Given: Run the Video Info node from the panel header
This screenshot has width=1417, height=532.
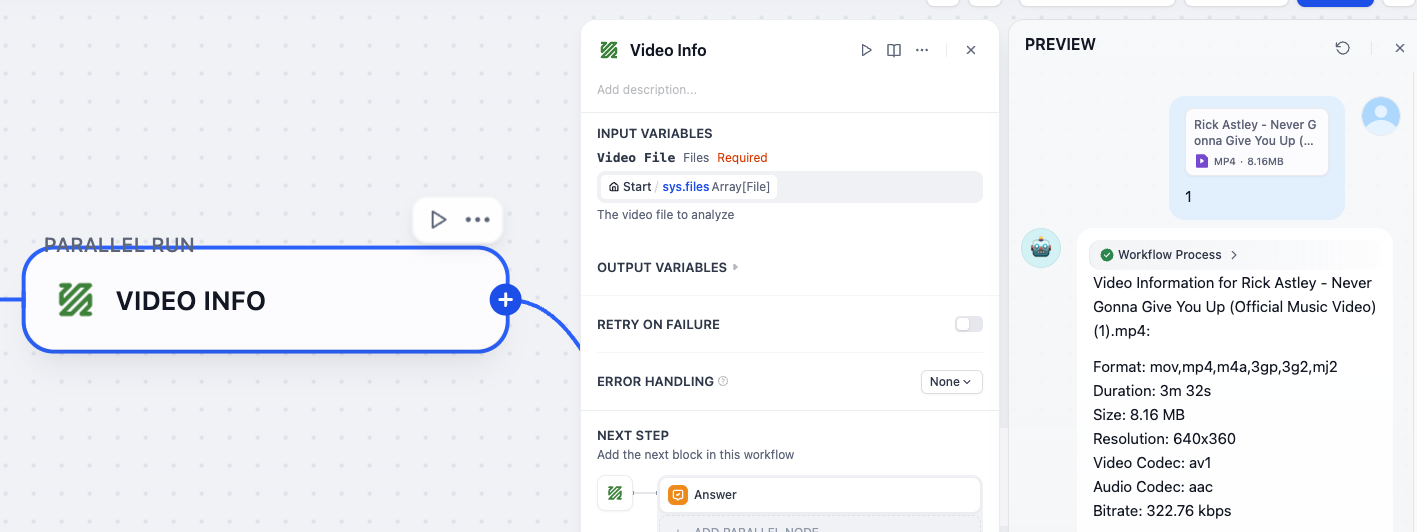Looking at the screenshot, I should coord(867,50).
